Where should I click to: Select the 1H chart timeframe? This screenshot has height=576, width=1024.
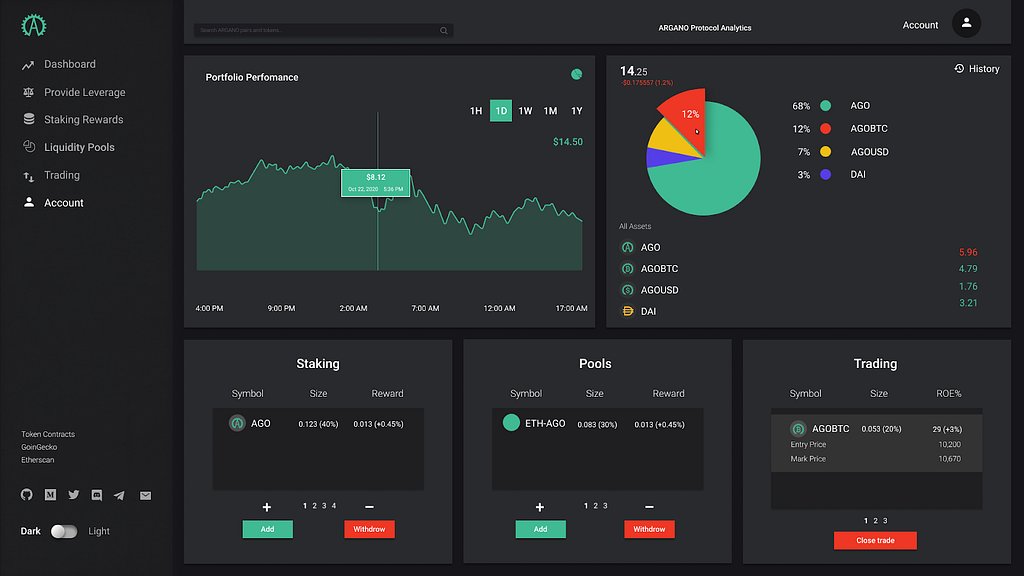coord(476,111)
